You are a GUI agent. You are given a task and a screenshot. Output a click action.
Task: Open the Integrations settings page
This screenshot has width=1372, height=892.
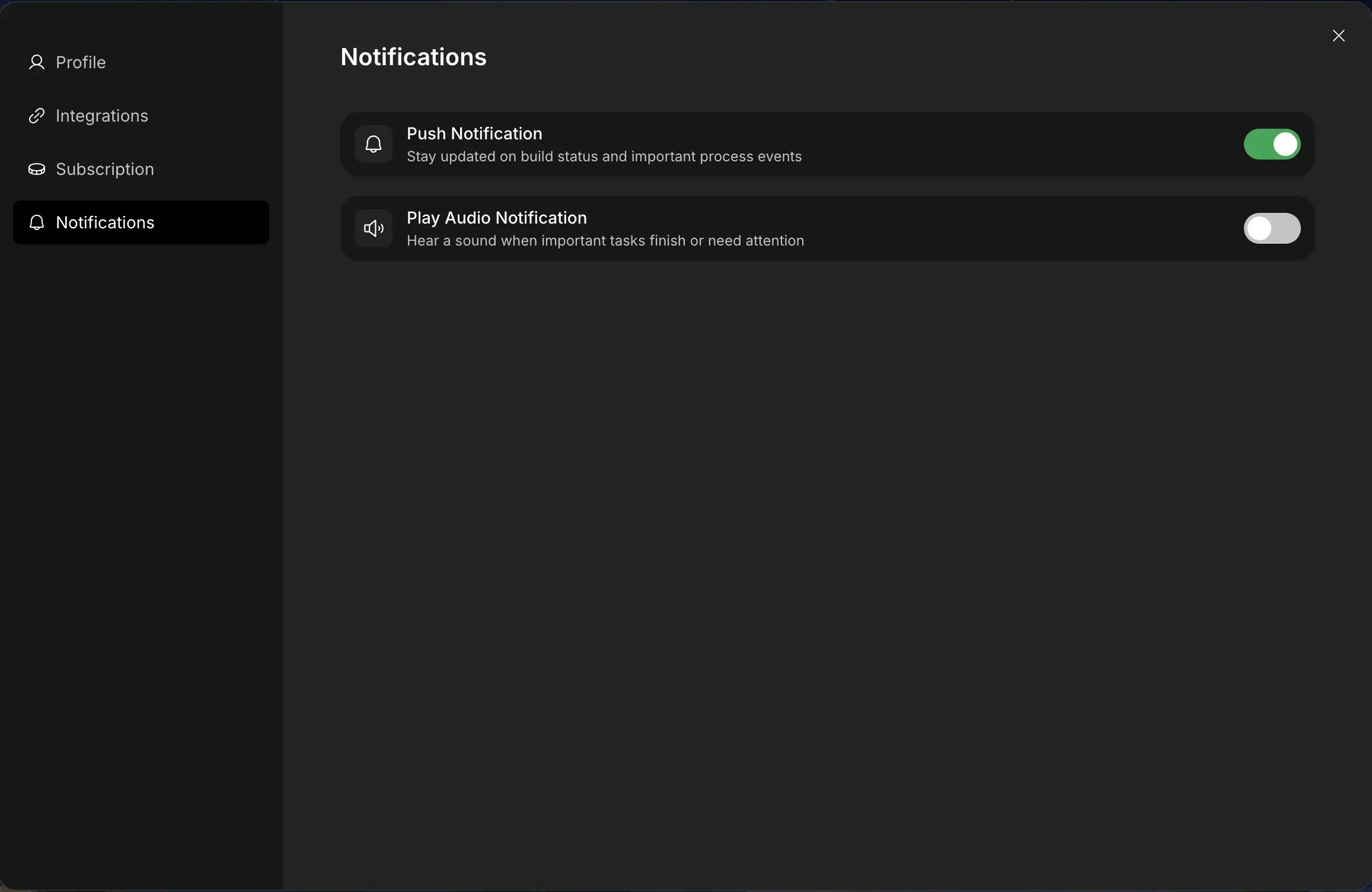click(101, 115)
